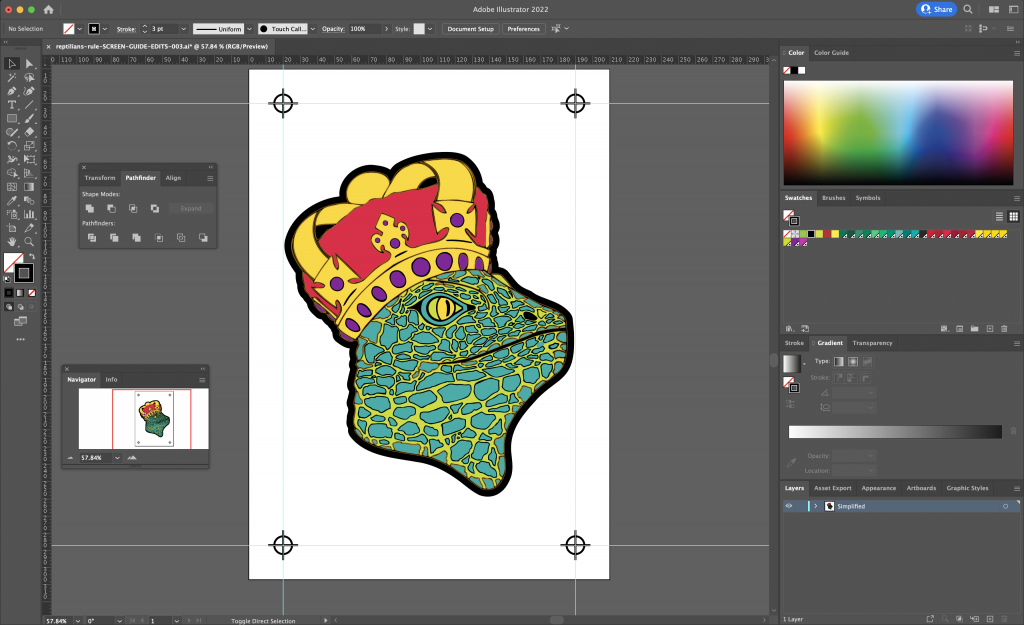Select the Unite shape mode in Pathfinder
1024x625 pixels.
pos(90,208)
